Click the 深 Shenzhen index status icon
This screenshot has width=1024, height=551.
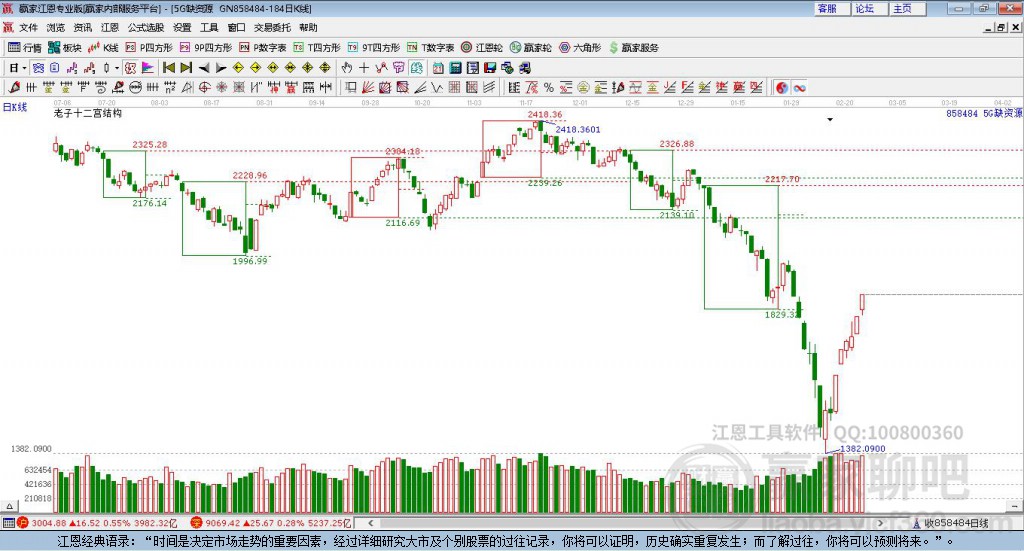tap(196, 523)
